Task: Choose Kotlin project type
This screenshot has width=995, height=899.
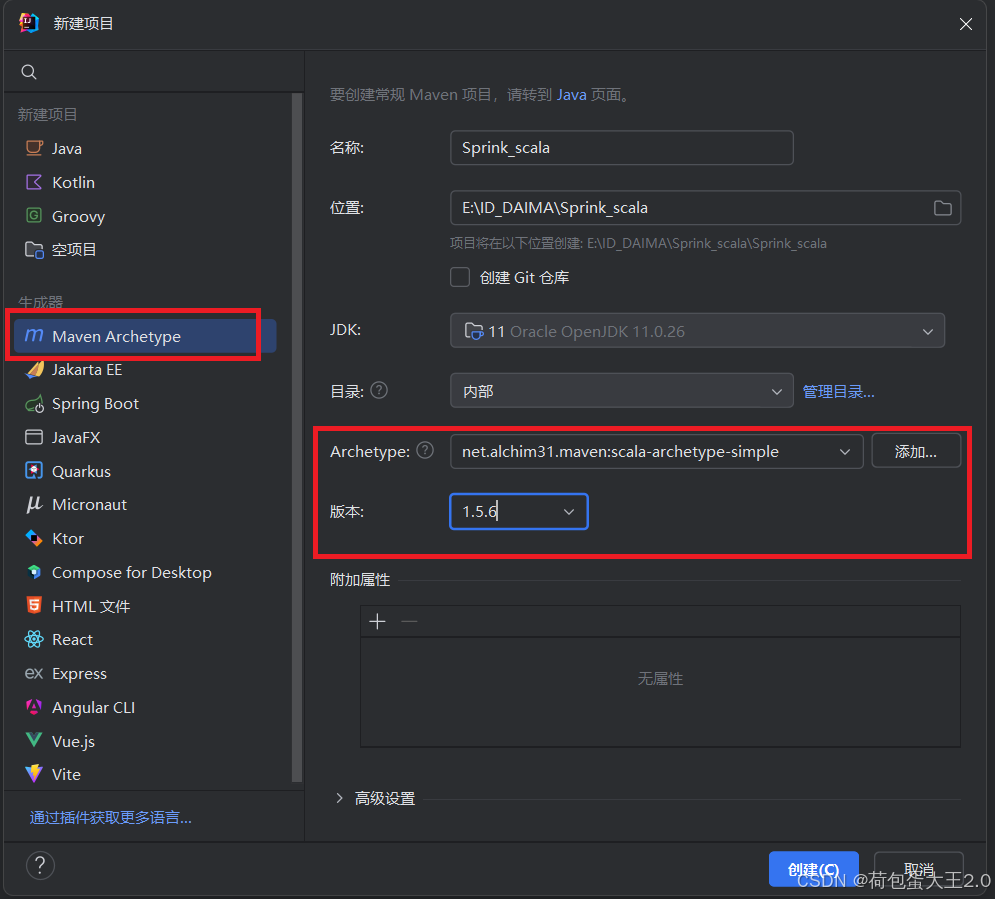Action: [74, 183]
